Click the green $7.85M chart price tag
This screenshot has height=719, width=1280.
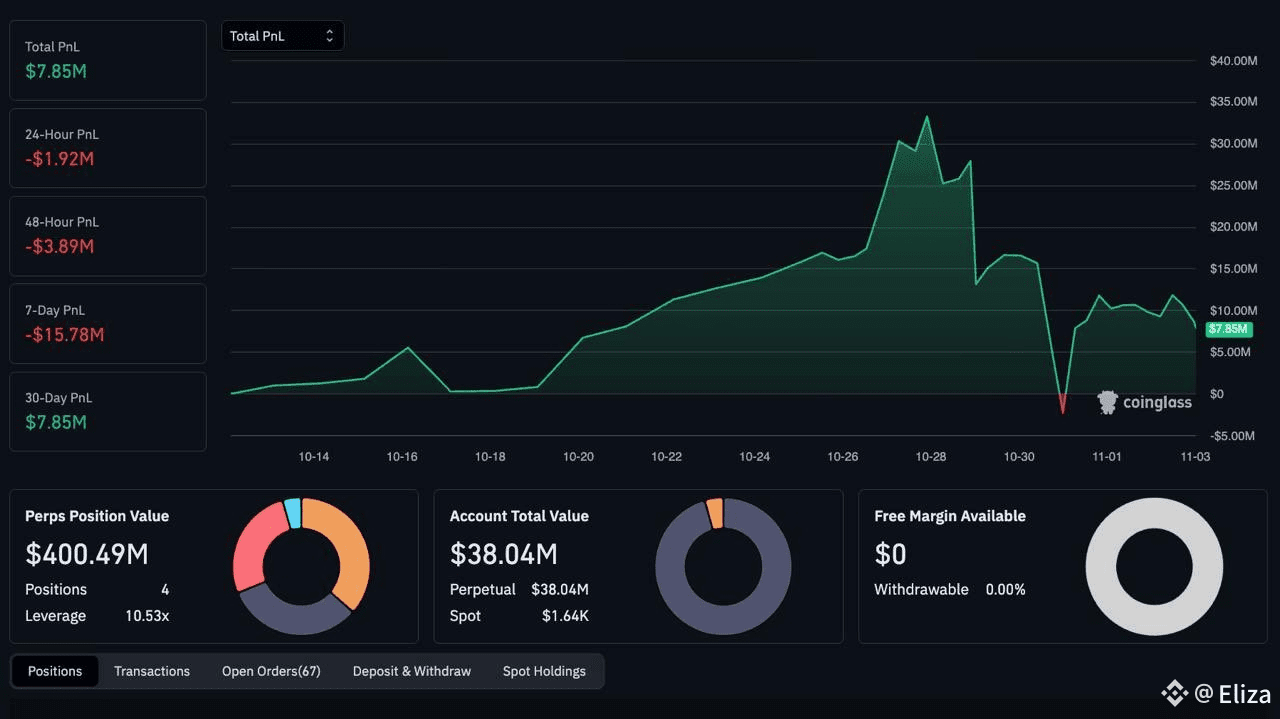(1229, 329)
